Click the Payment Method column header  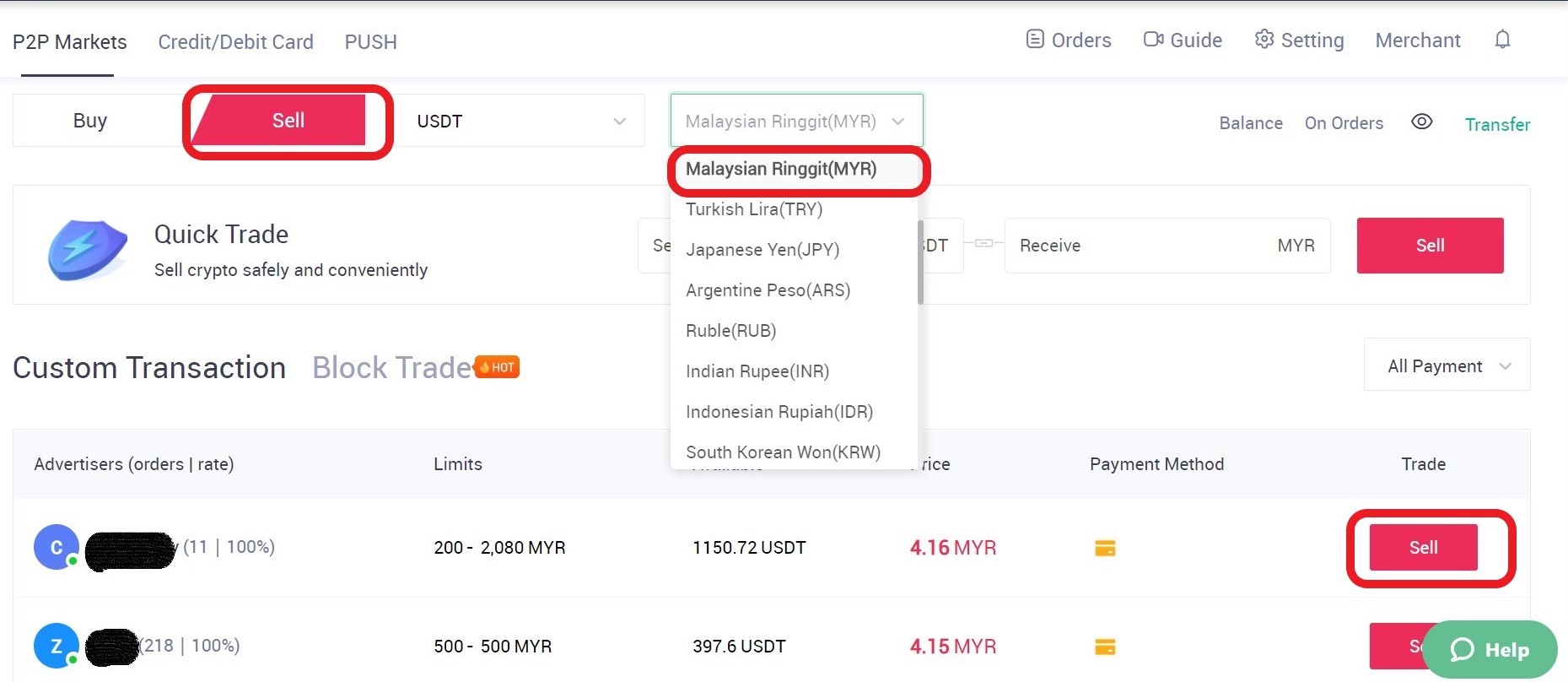pos(1156,464)
